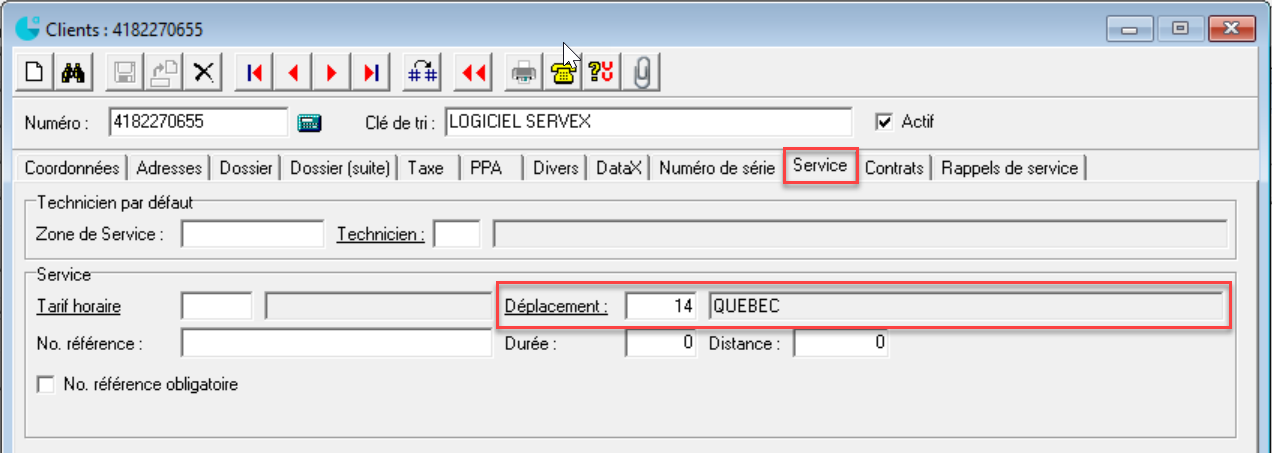
Task: Click the renumber ## icon
Action: 422,72
